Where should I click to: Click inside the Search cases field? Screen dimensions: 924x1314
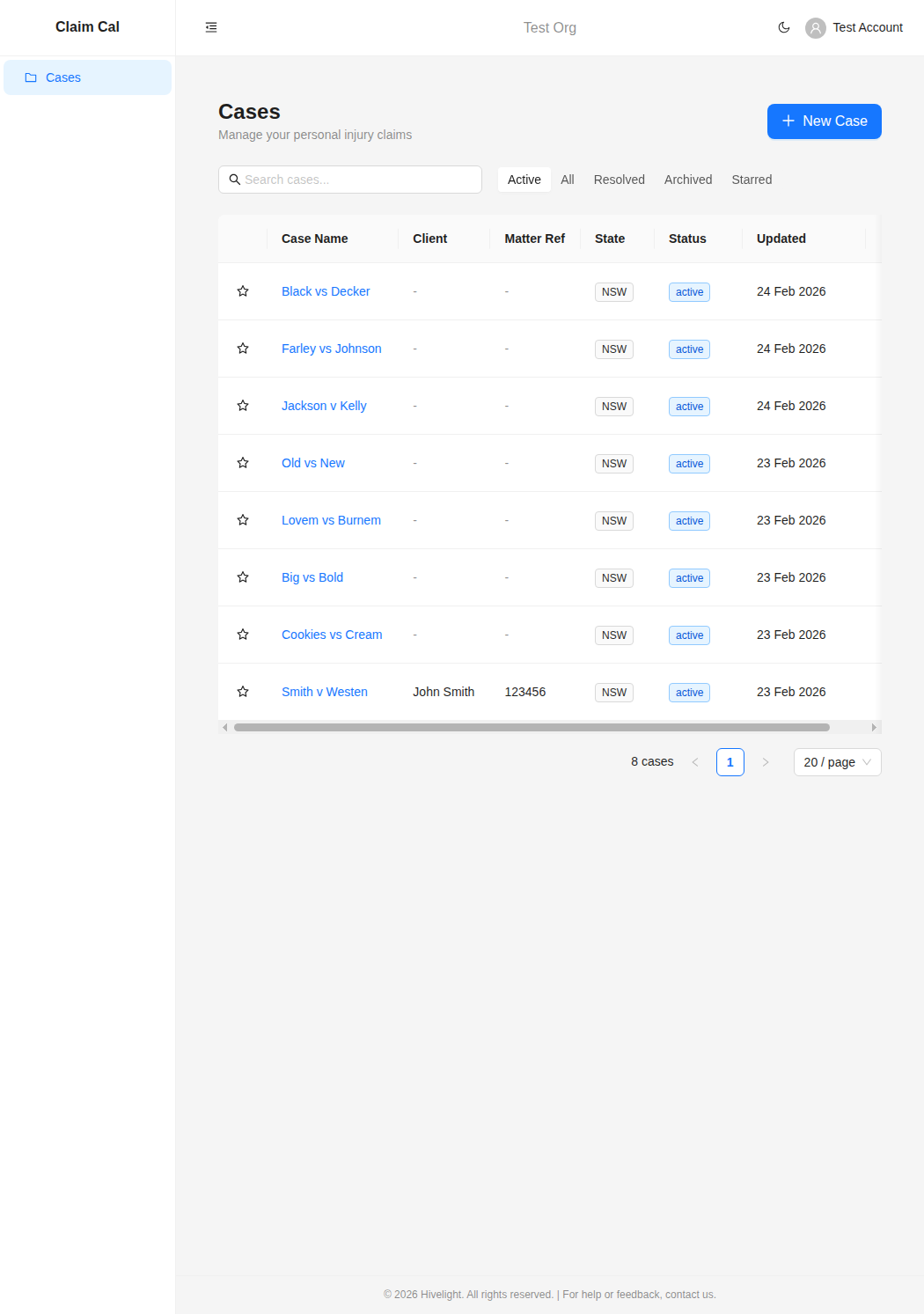352,180
